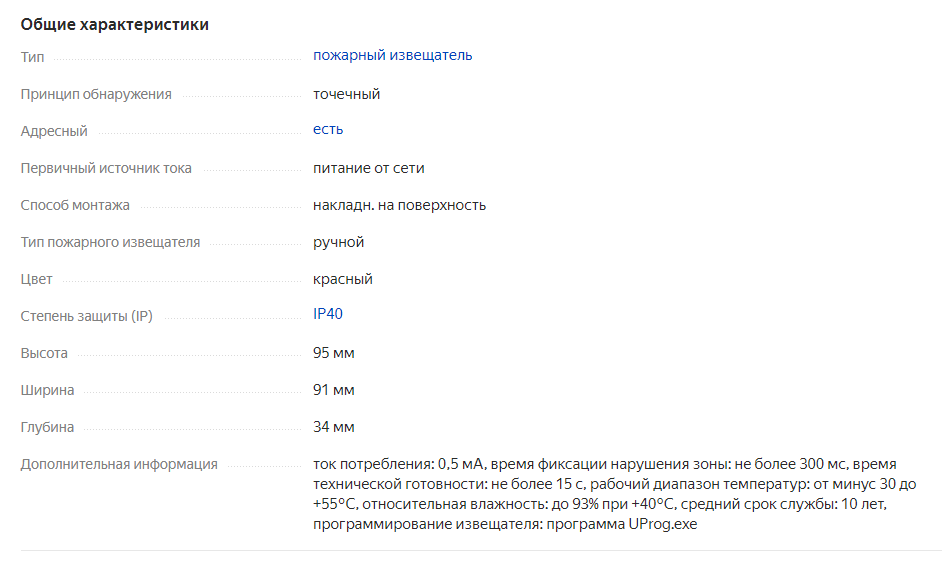The width and height of the screenshot is (942, 563).
Task: Click the "ручной" value text
Action: 338,243
